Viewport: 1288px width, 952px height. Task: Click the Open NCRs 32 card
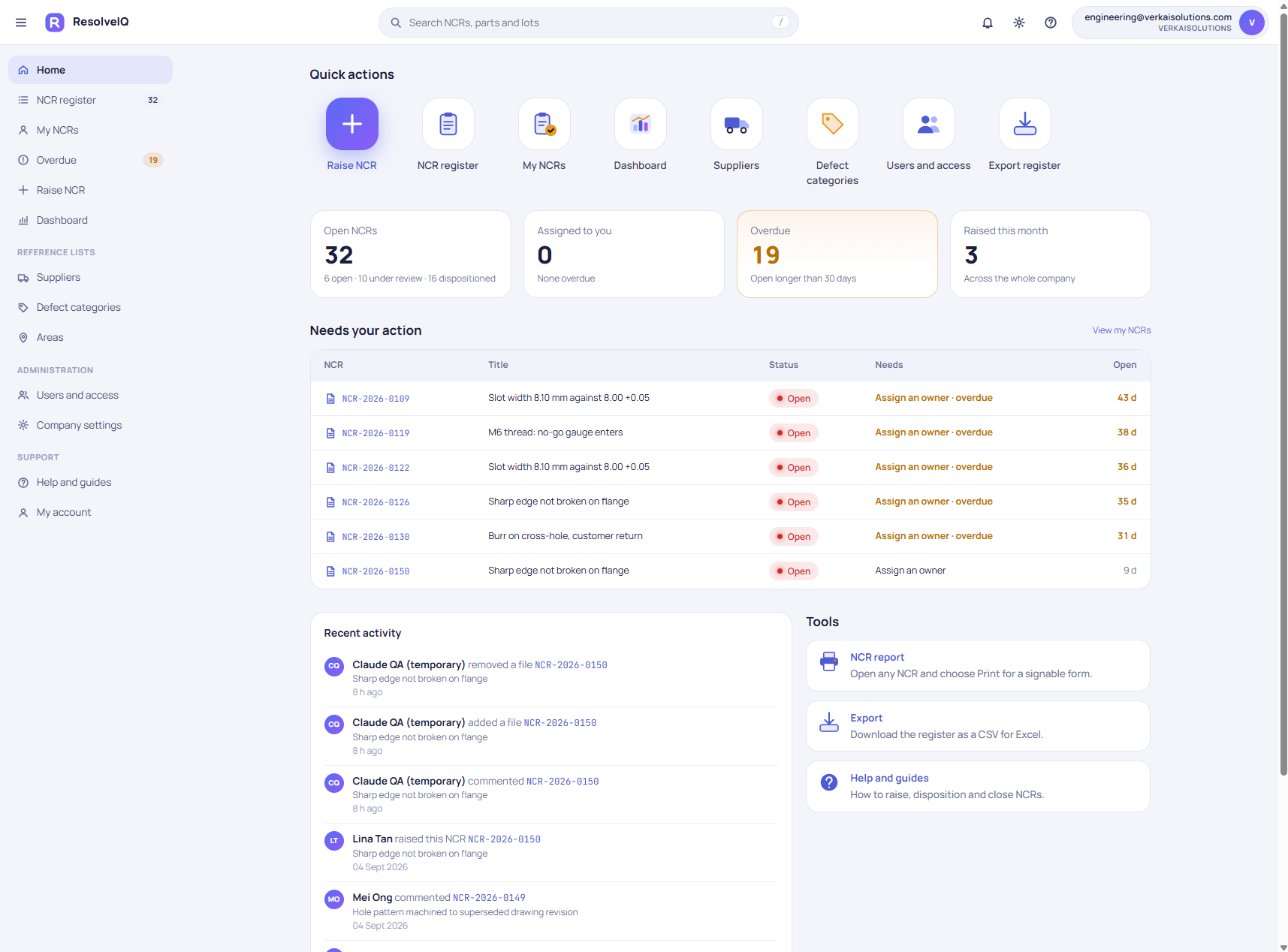(411, 254)
